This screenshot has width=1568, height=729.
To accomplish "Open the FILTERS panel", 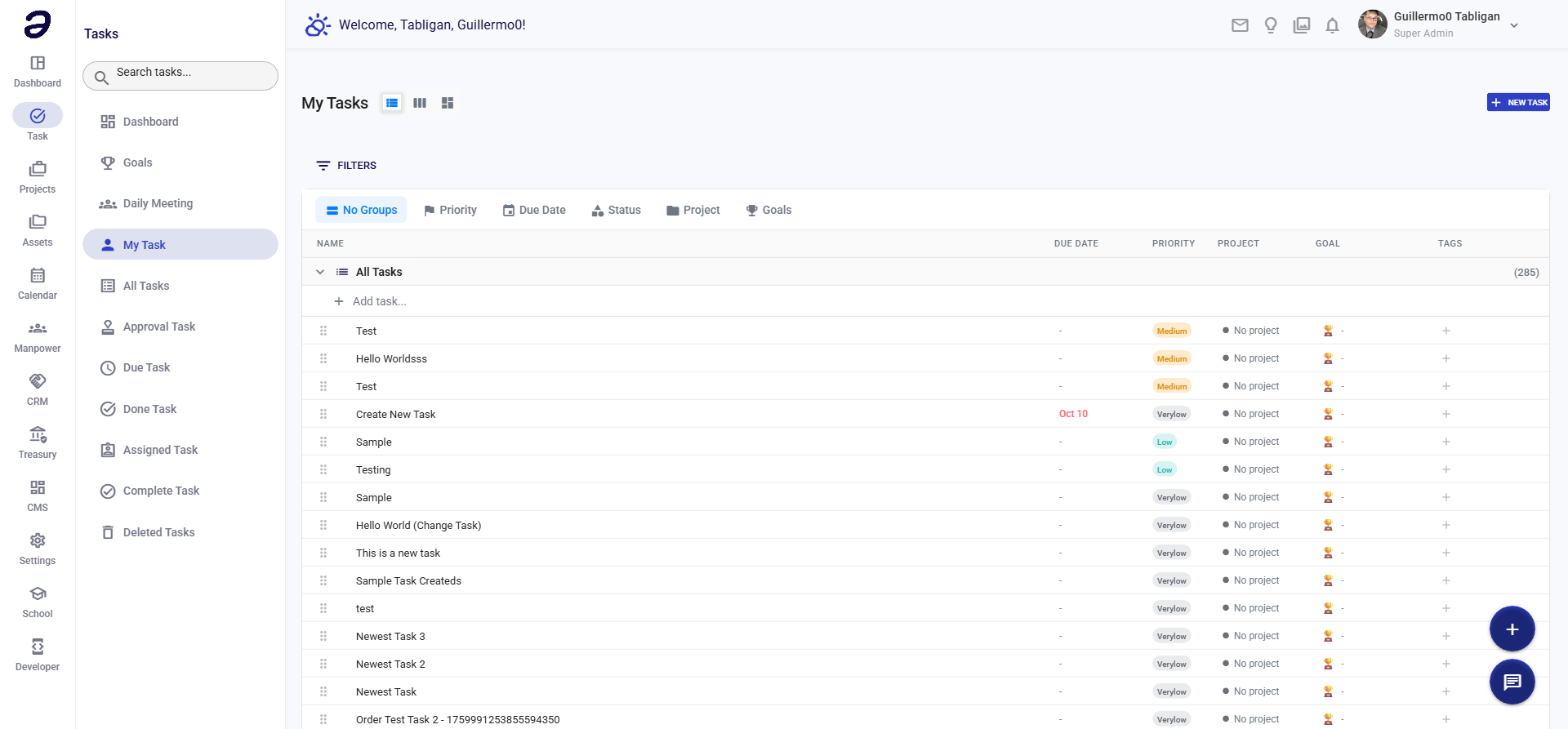I will coord(346,166).
